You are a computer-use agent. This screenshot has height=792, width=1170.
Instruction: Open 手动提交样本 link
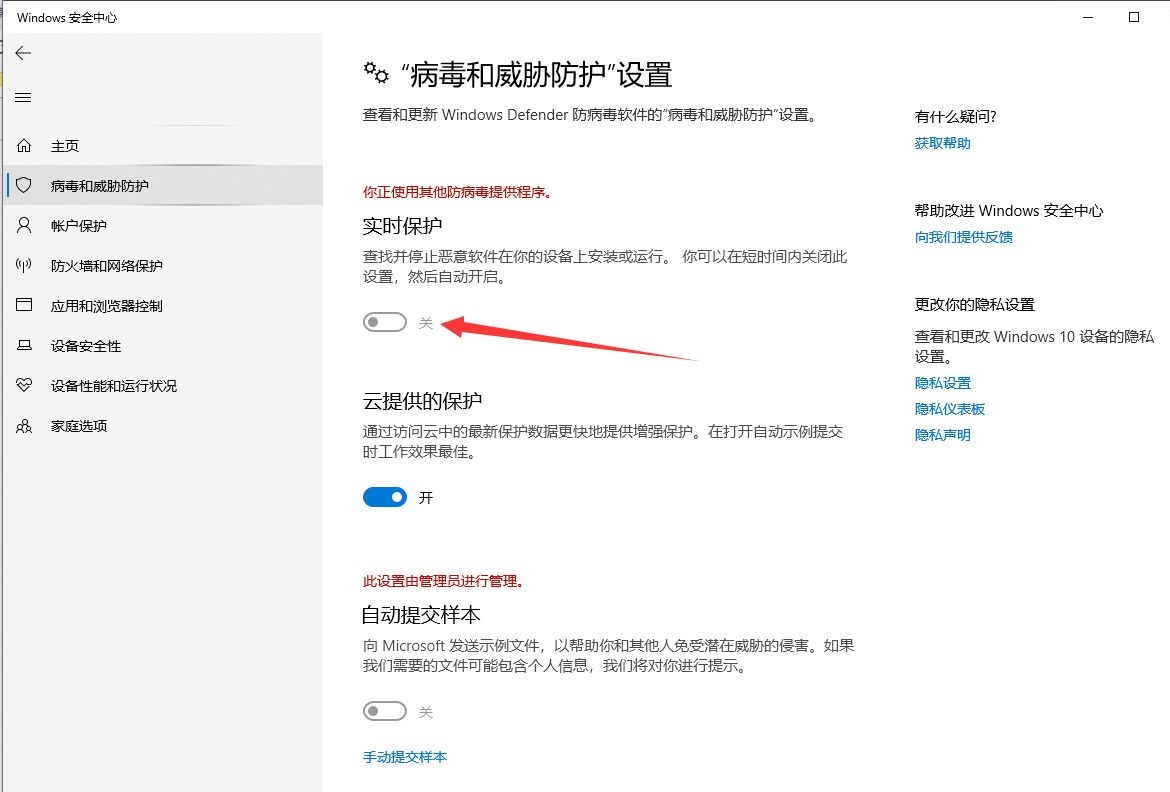[403, 757]
